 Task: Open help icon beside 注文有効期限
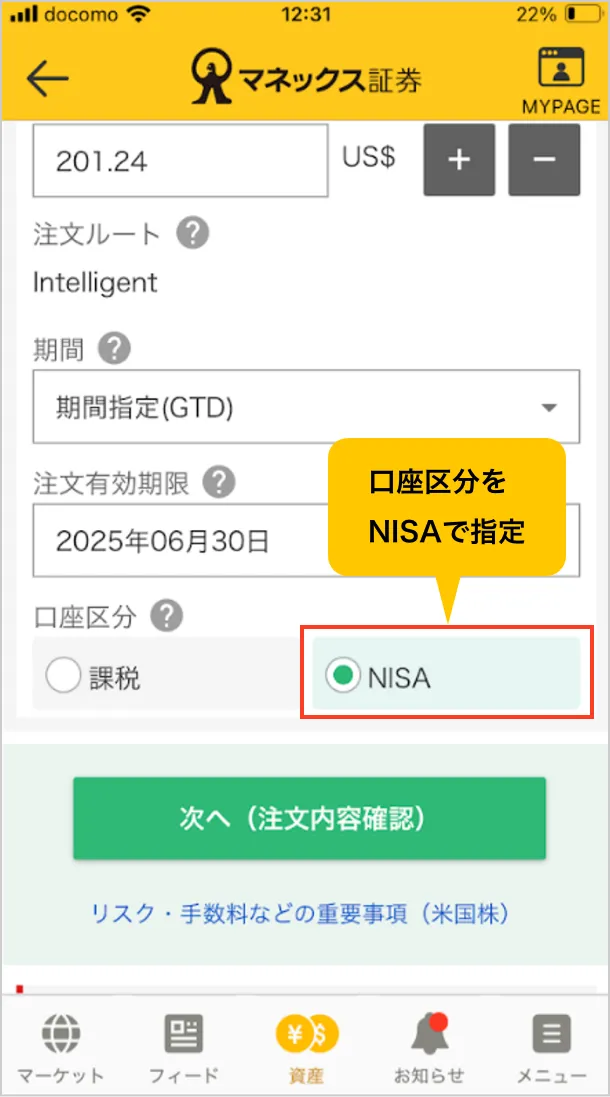[x=219, y=484]
